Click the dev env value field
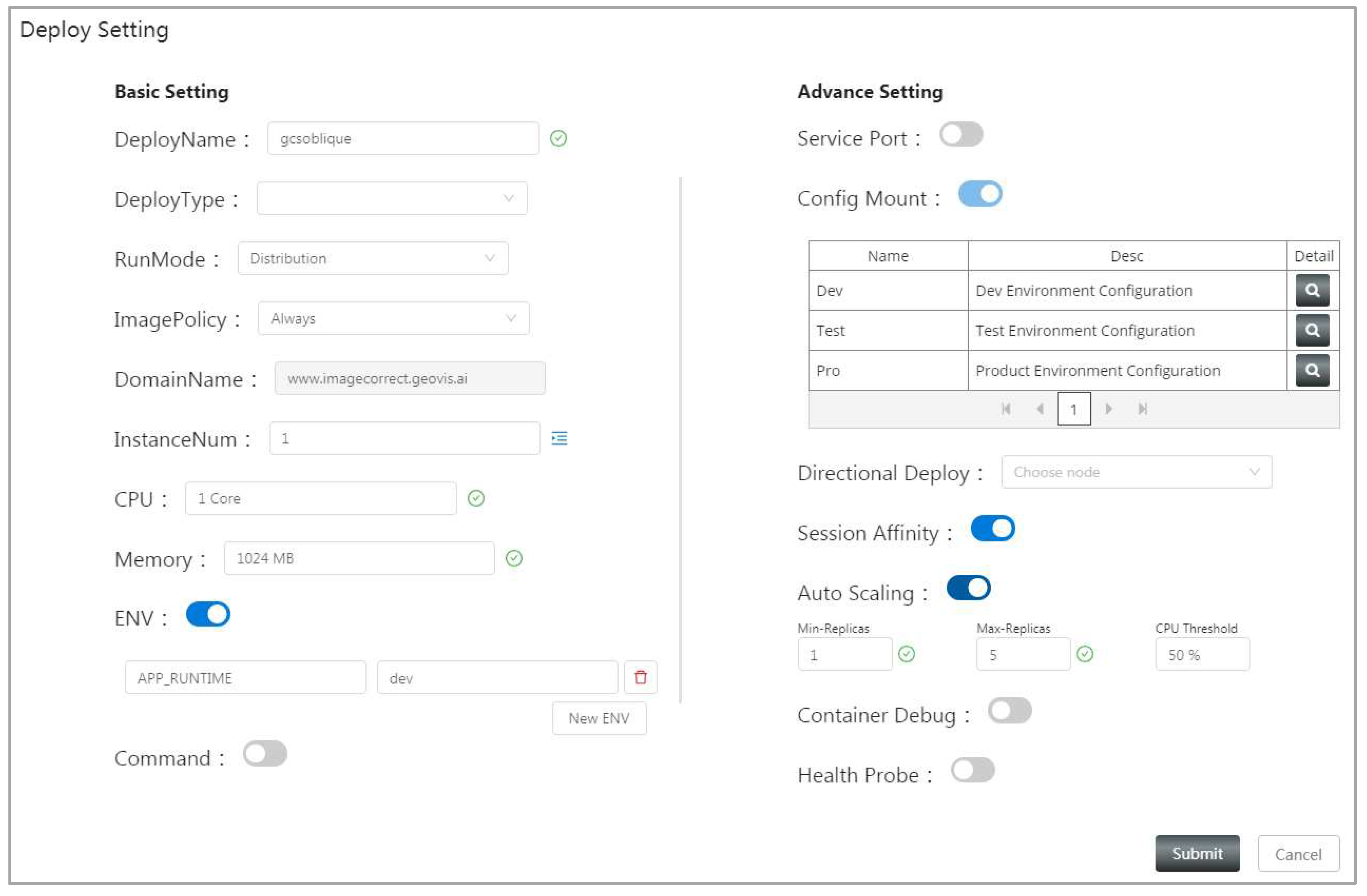Screen dimensions: 1367x896 [x=498, y=678]
